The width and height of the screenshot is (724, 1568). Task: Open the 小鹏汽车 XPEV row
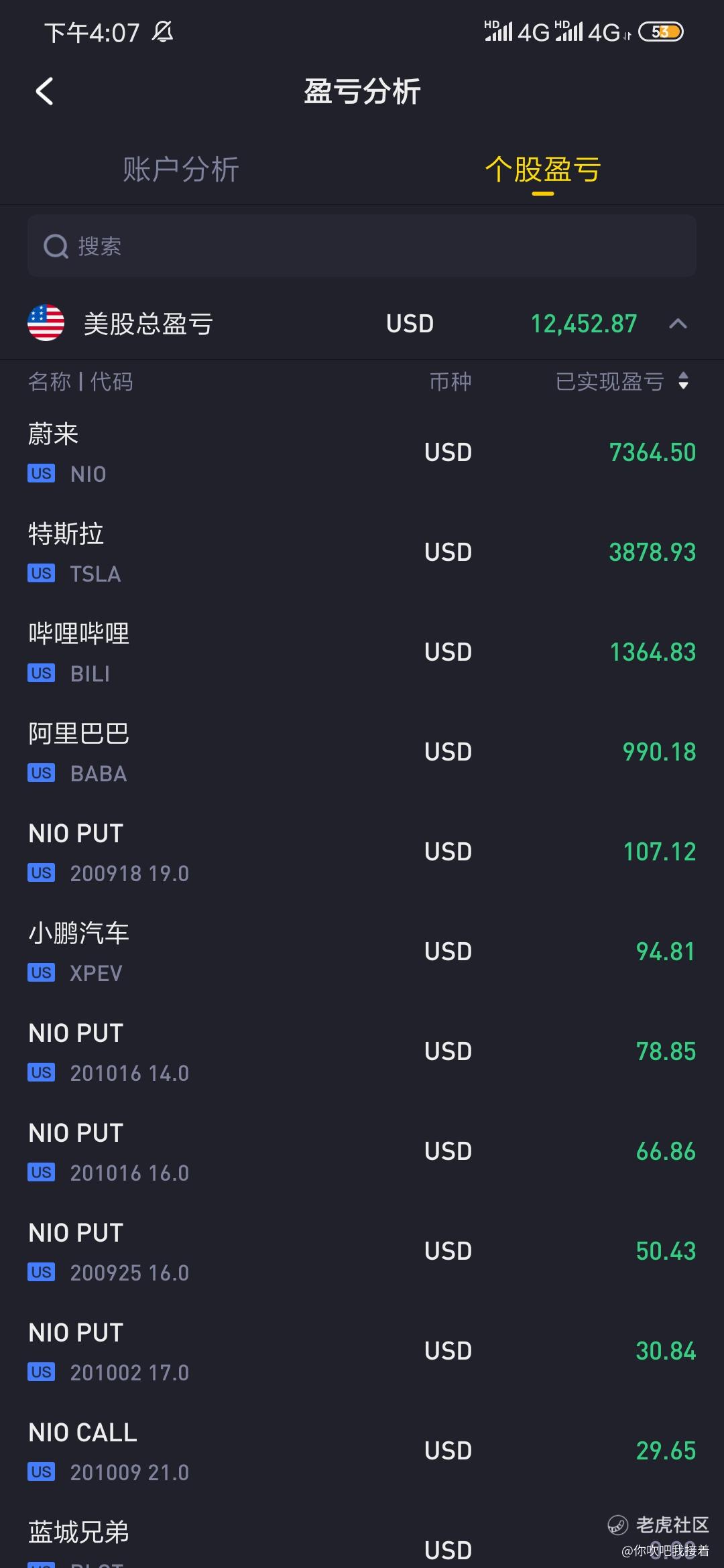tap(362, 952)
